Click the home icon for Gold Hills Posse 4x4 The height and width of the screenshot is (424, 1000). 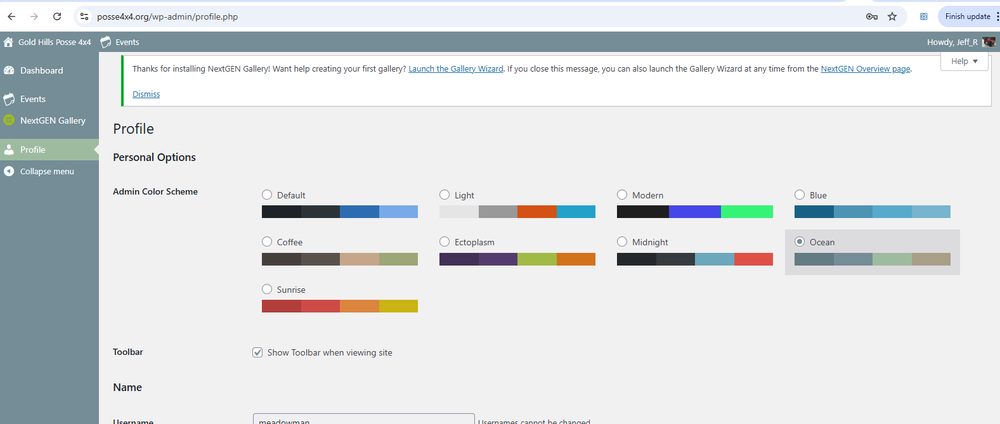coord(8,42)
